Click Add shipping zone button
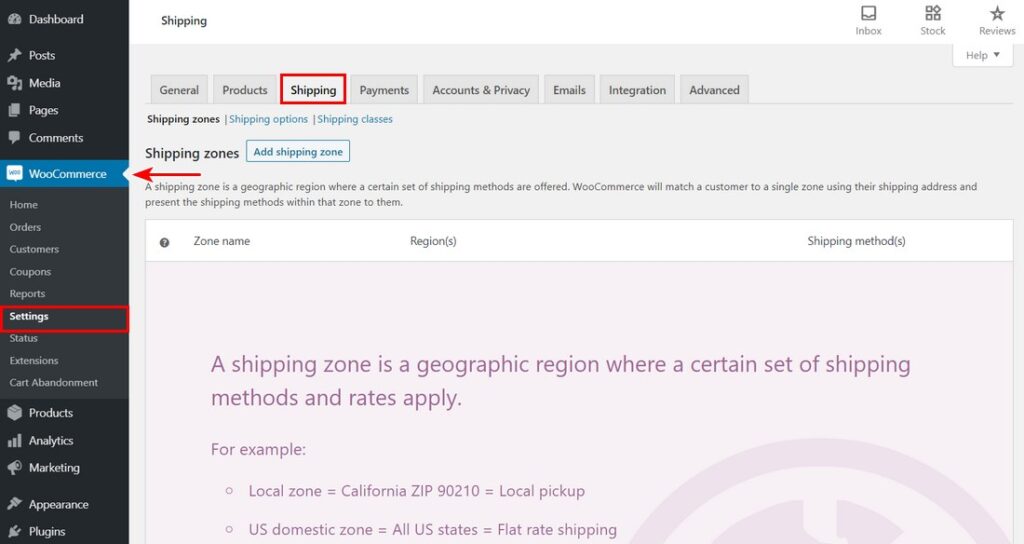The width and height of the screenshot is (1024, 544). (298, 152)
